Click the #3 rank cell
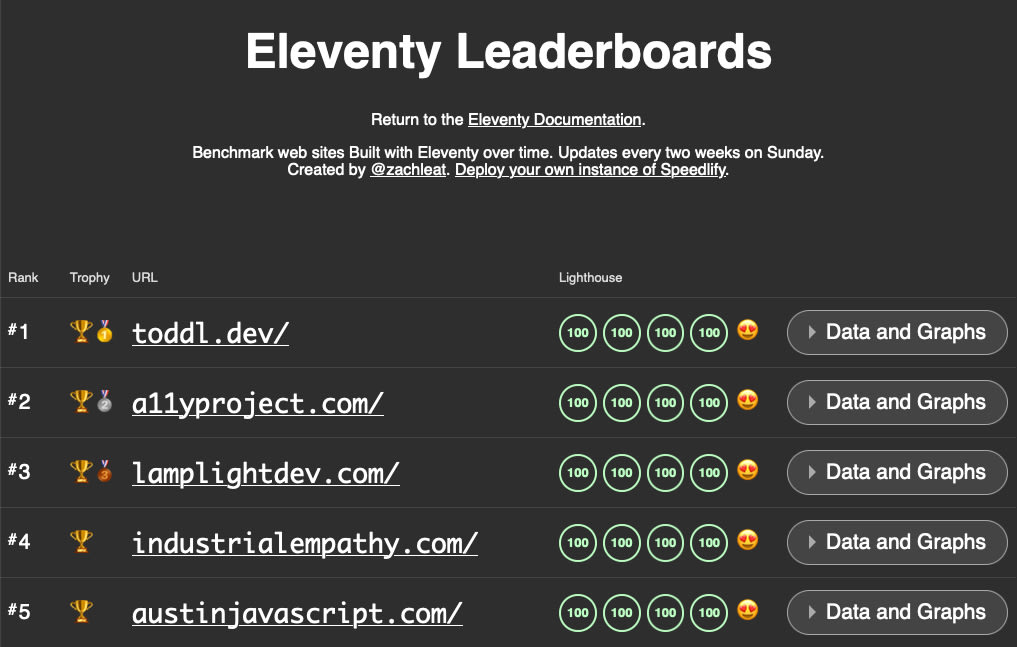Screen dimensions: 1017x647 (x=19, y=471)
